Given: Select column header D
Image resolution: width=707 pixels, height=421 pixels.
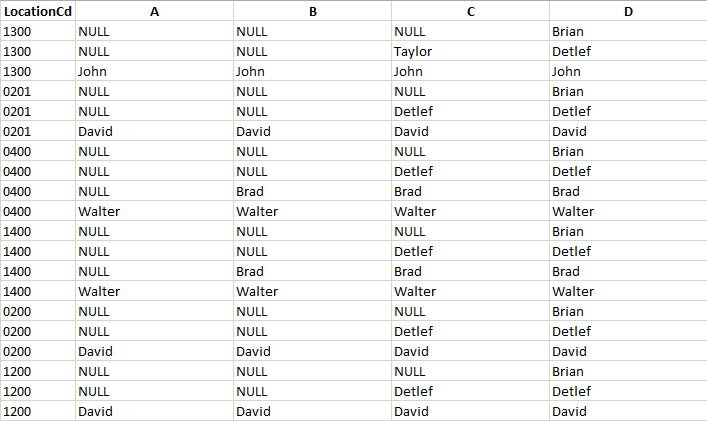Looking at the screenshot, I should tap(628, 11).
